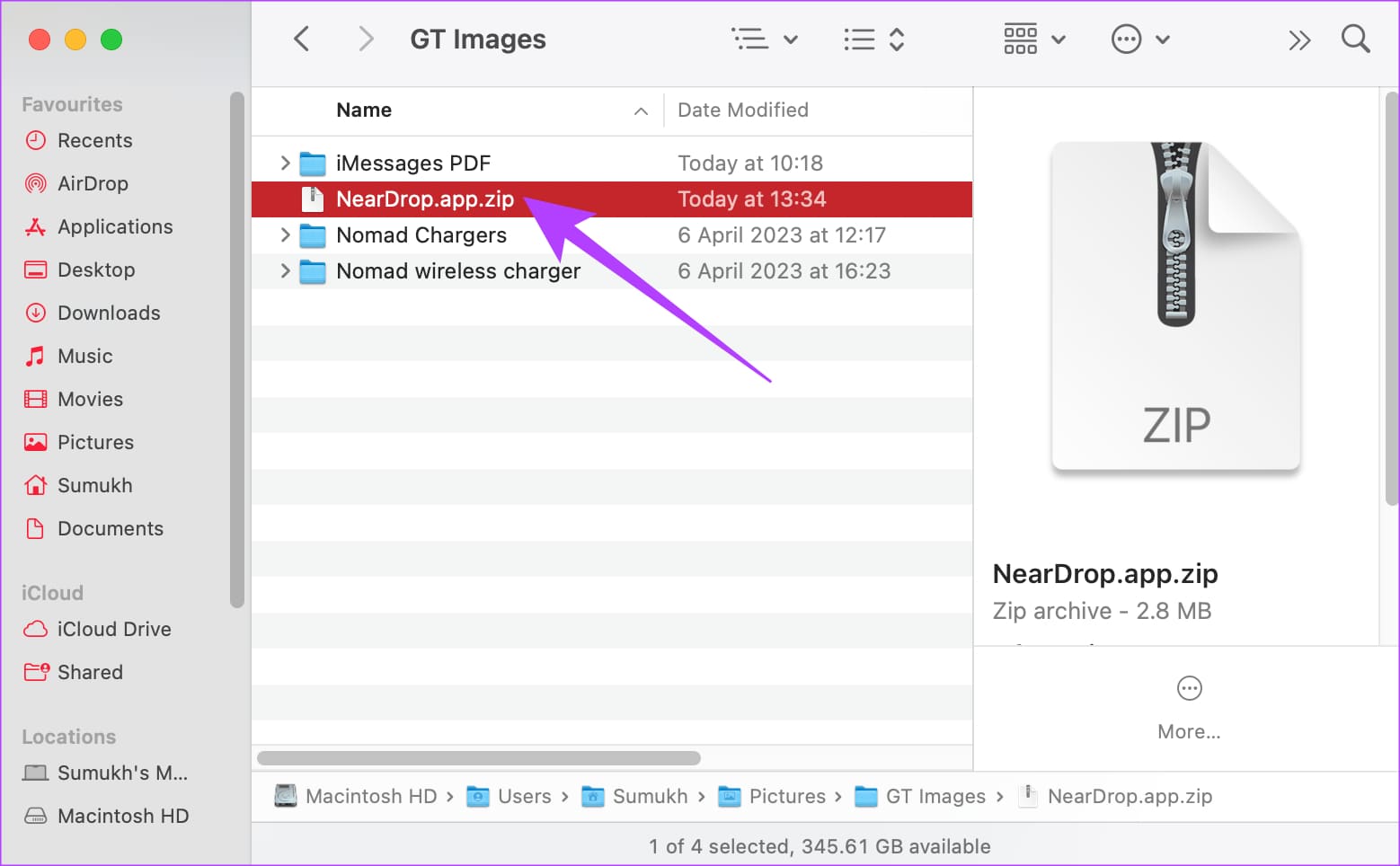
Task: Go to Pictures in path bar
Action: coord(772,796)
